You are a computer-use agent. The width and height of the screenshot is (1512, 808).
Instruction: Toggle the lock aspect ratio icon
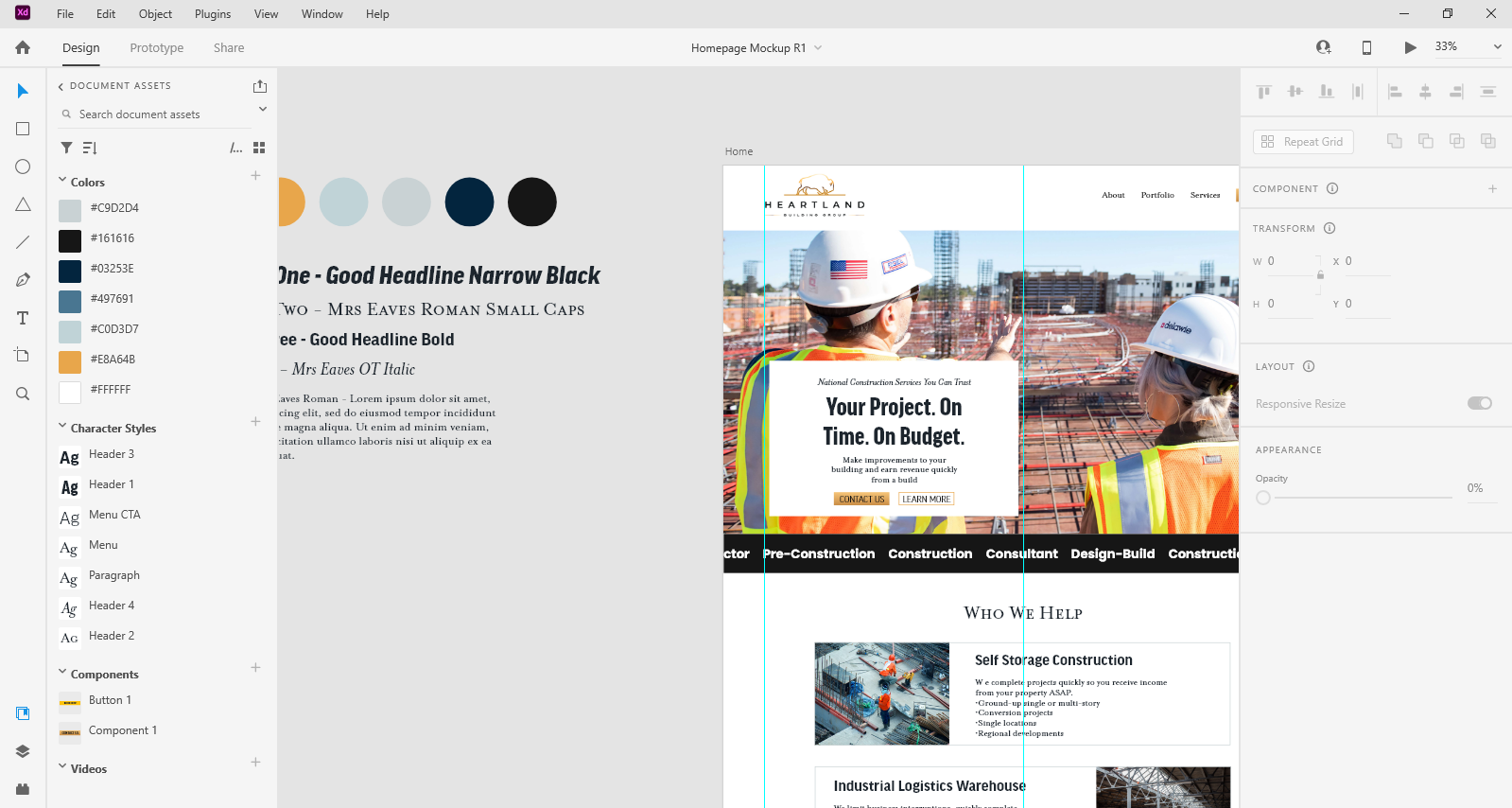click(1321, 274)
